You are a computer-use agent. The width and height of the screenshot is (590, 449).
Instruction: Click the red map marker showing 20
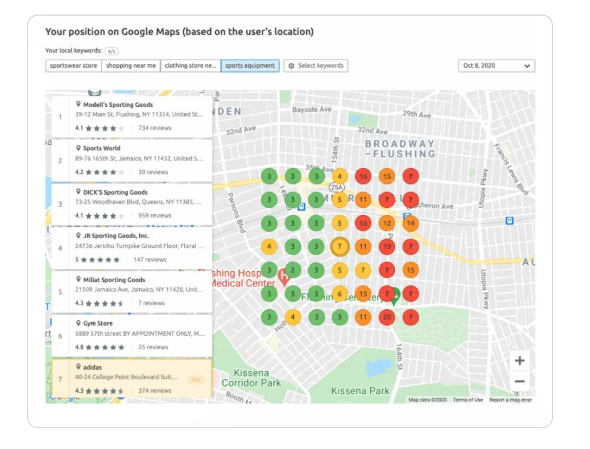point(387,317)
